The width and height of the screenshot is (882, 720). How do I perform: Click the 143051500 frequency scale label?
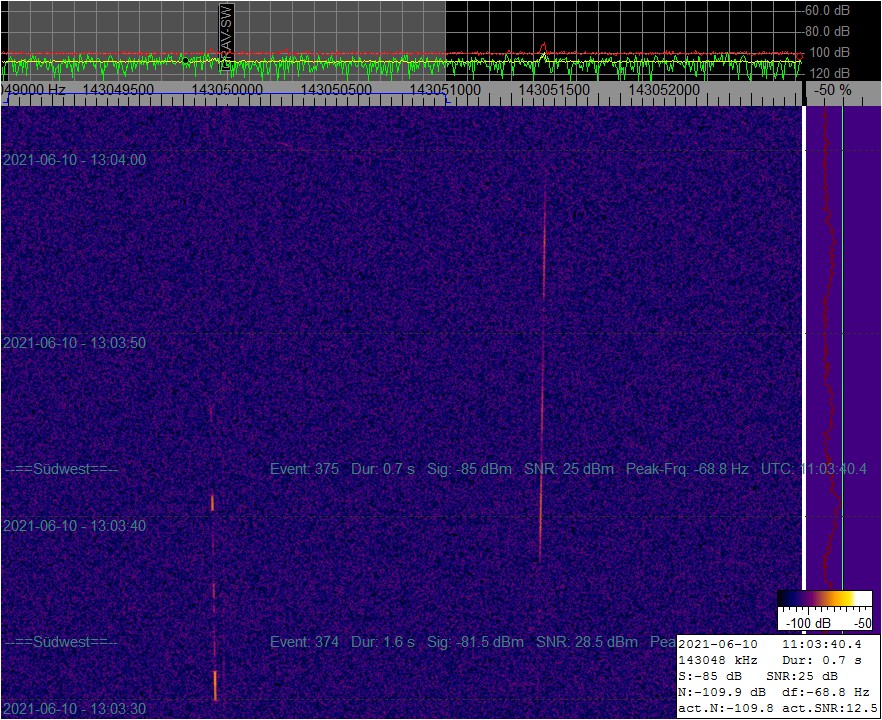pyautogui.click(x=554, y=90)
